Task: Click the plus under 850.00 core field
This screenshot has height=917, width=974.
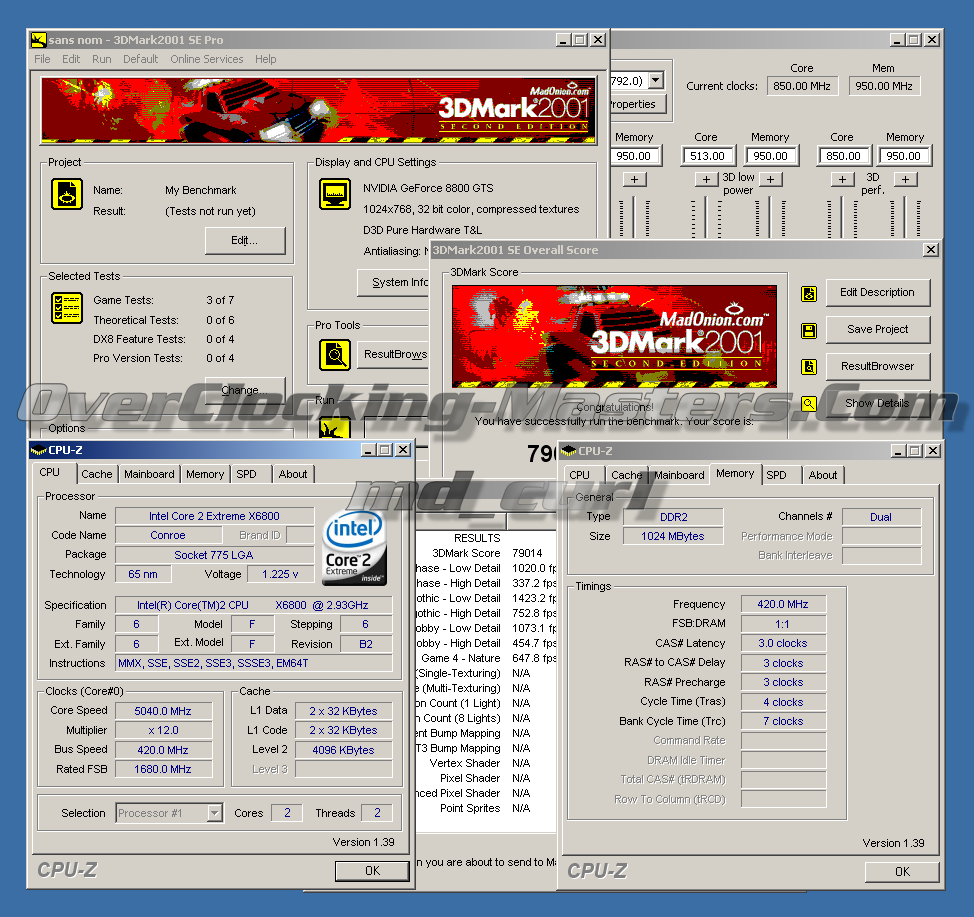Action: [842, 180]
